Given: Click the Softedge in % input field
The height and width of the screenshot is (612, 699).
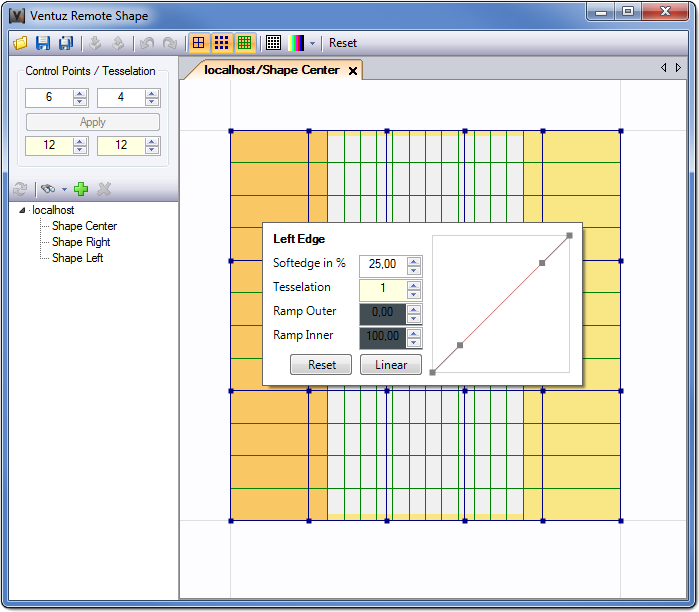Looking at the screenshot, I should pos(382,264).
